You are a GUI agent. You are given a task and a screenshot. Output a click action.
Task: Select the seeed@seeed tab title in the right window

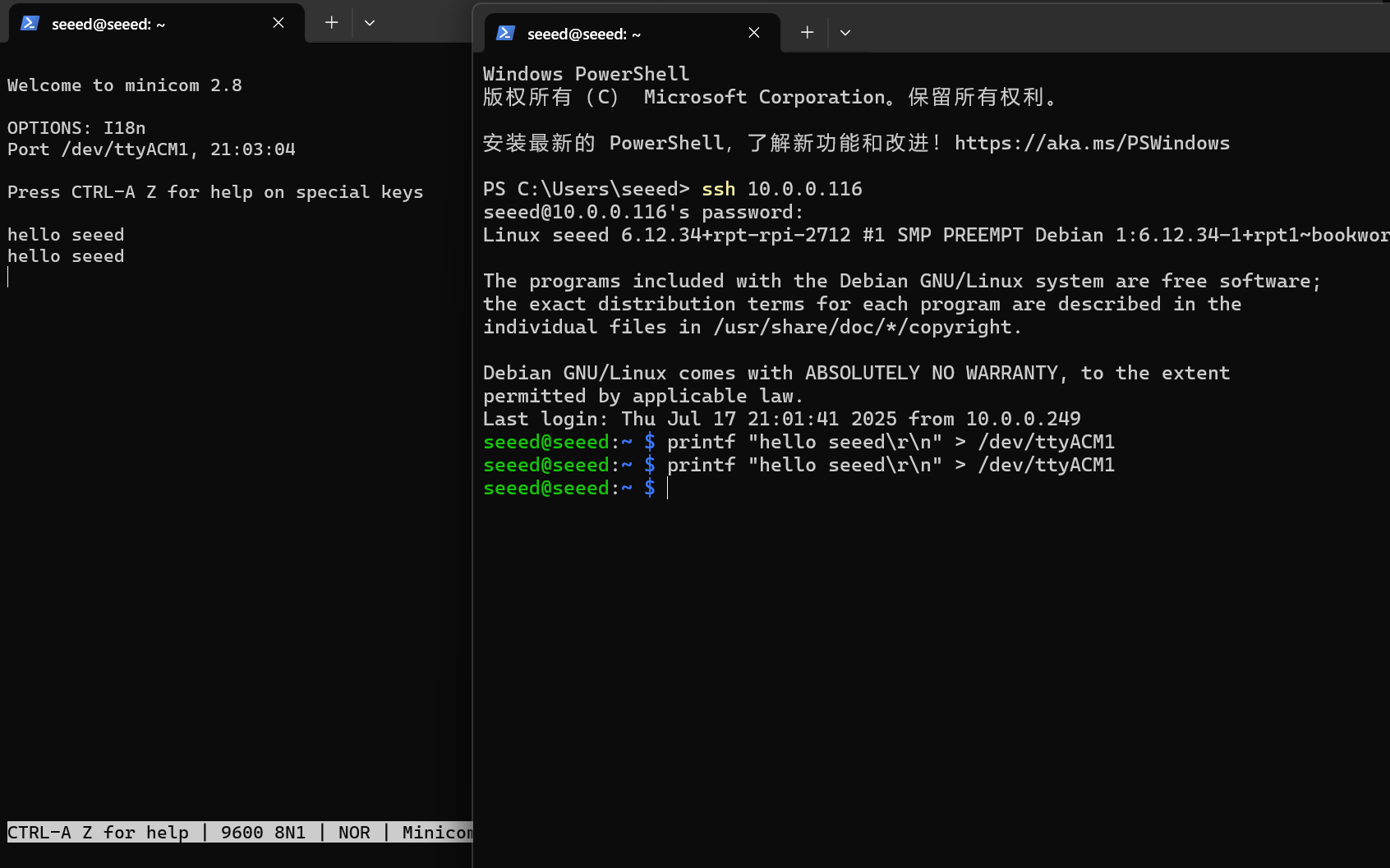[x=584, y=34]
